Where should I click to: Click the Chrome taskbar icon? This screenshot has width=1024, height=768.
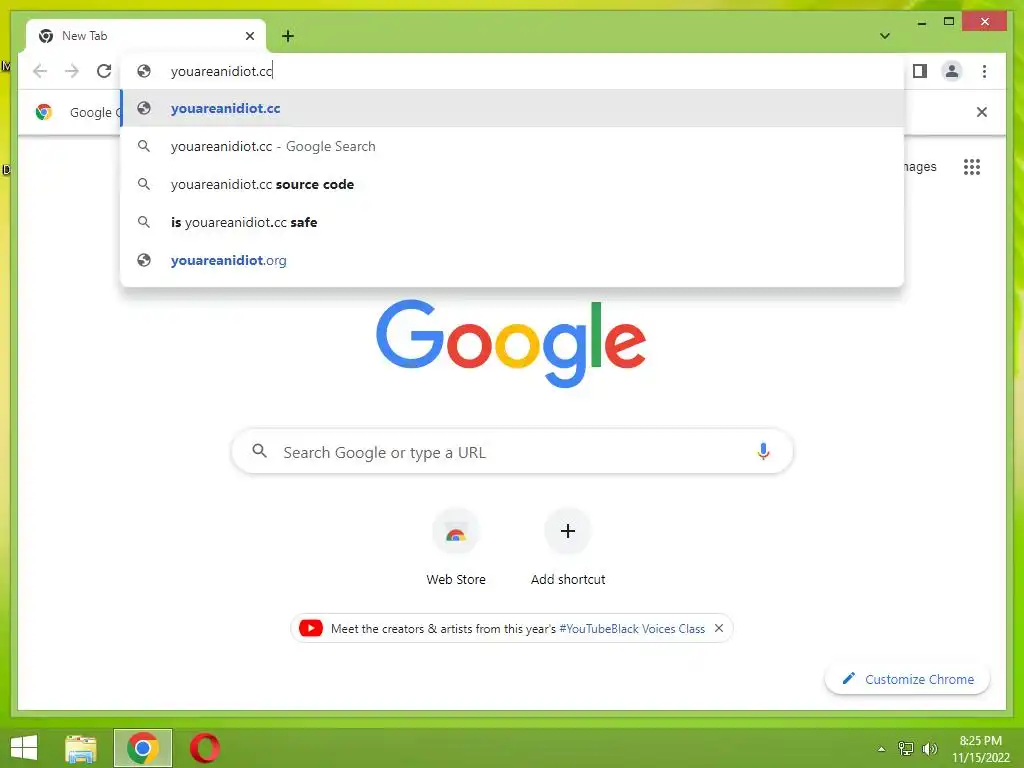(143, 748)
